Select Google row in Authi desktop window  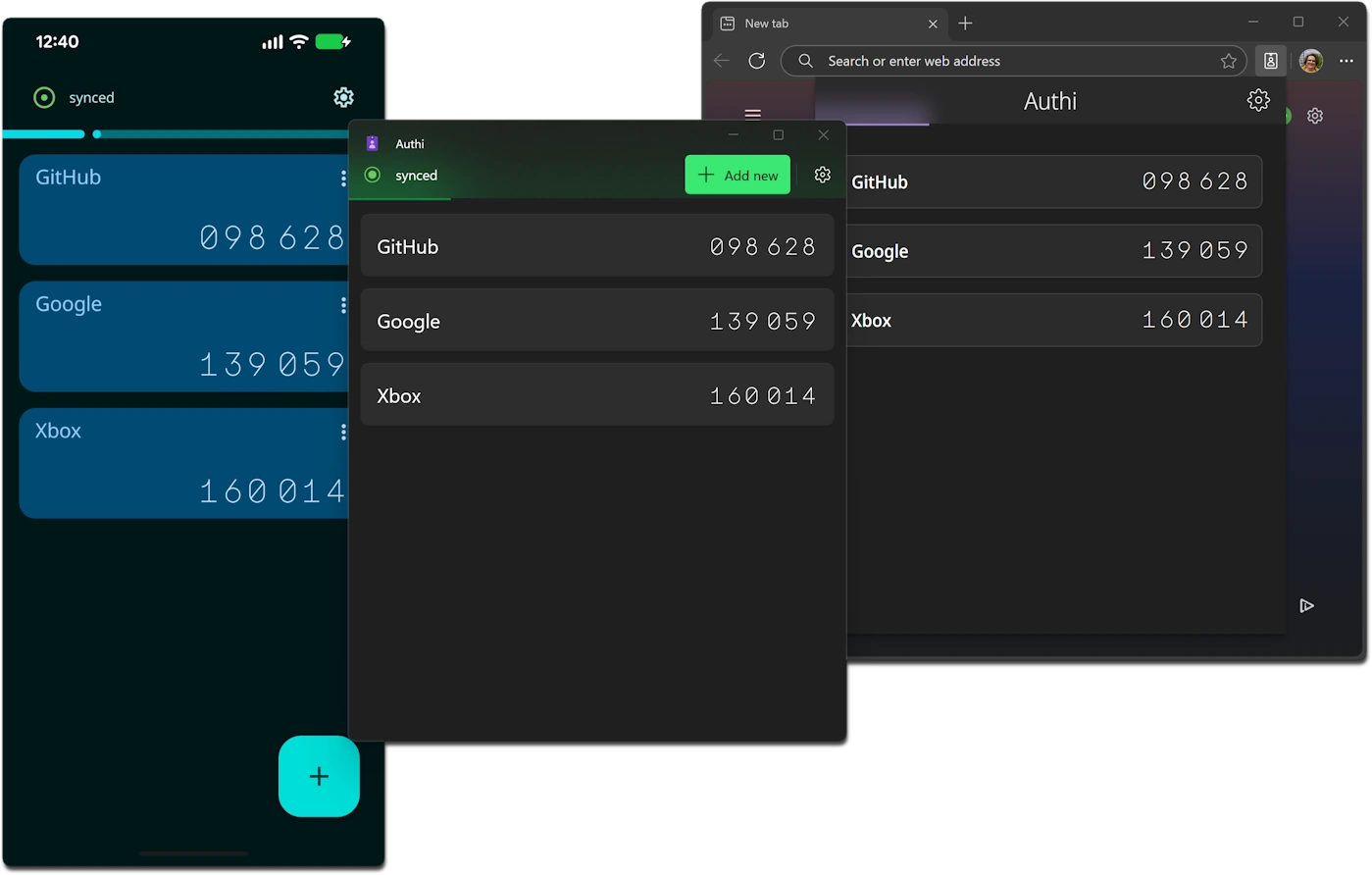coord(597,321)
